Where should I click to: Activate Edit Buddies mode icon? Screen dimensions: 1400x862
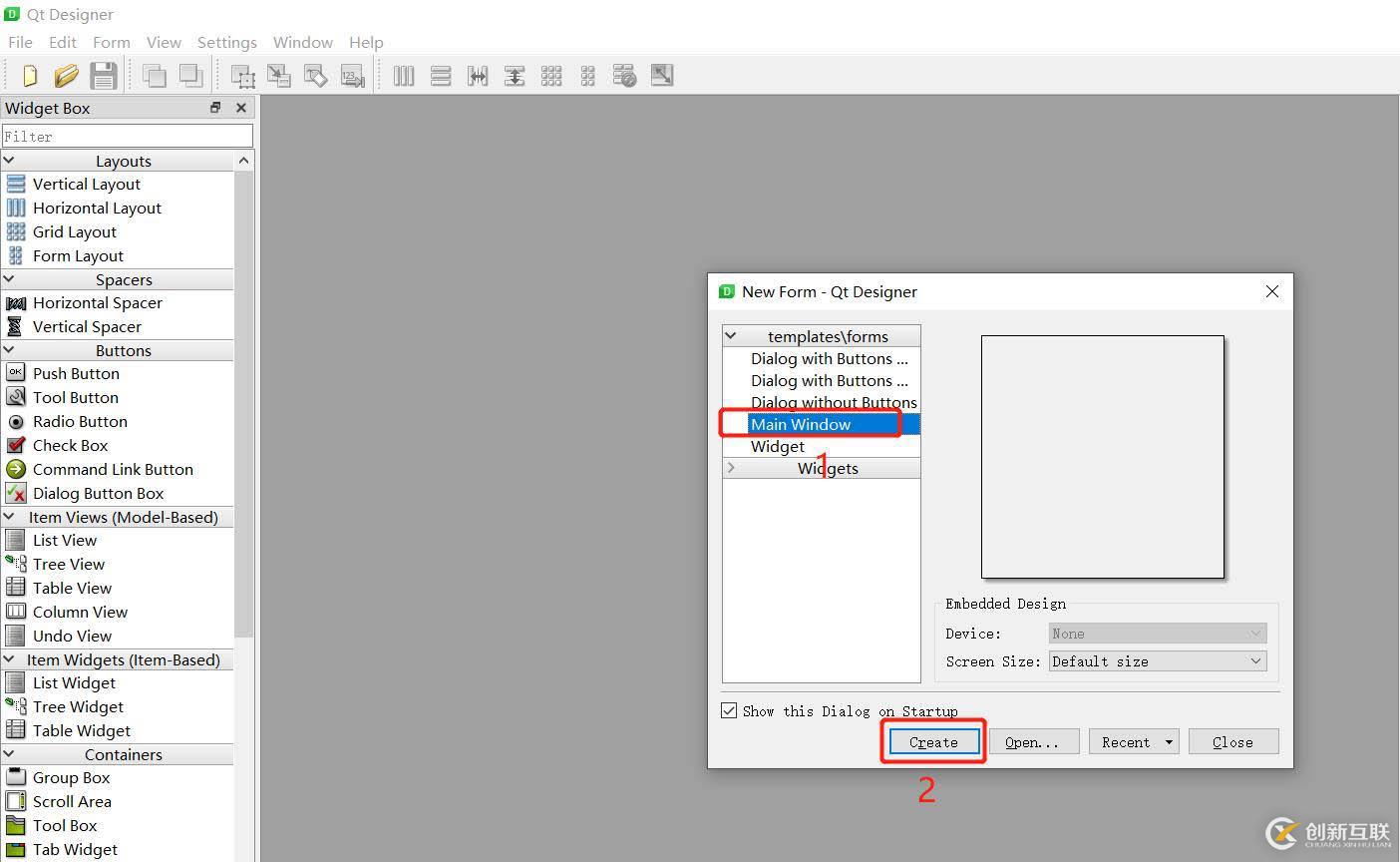tap(315, 75)
